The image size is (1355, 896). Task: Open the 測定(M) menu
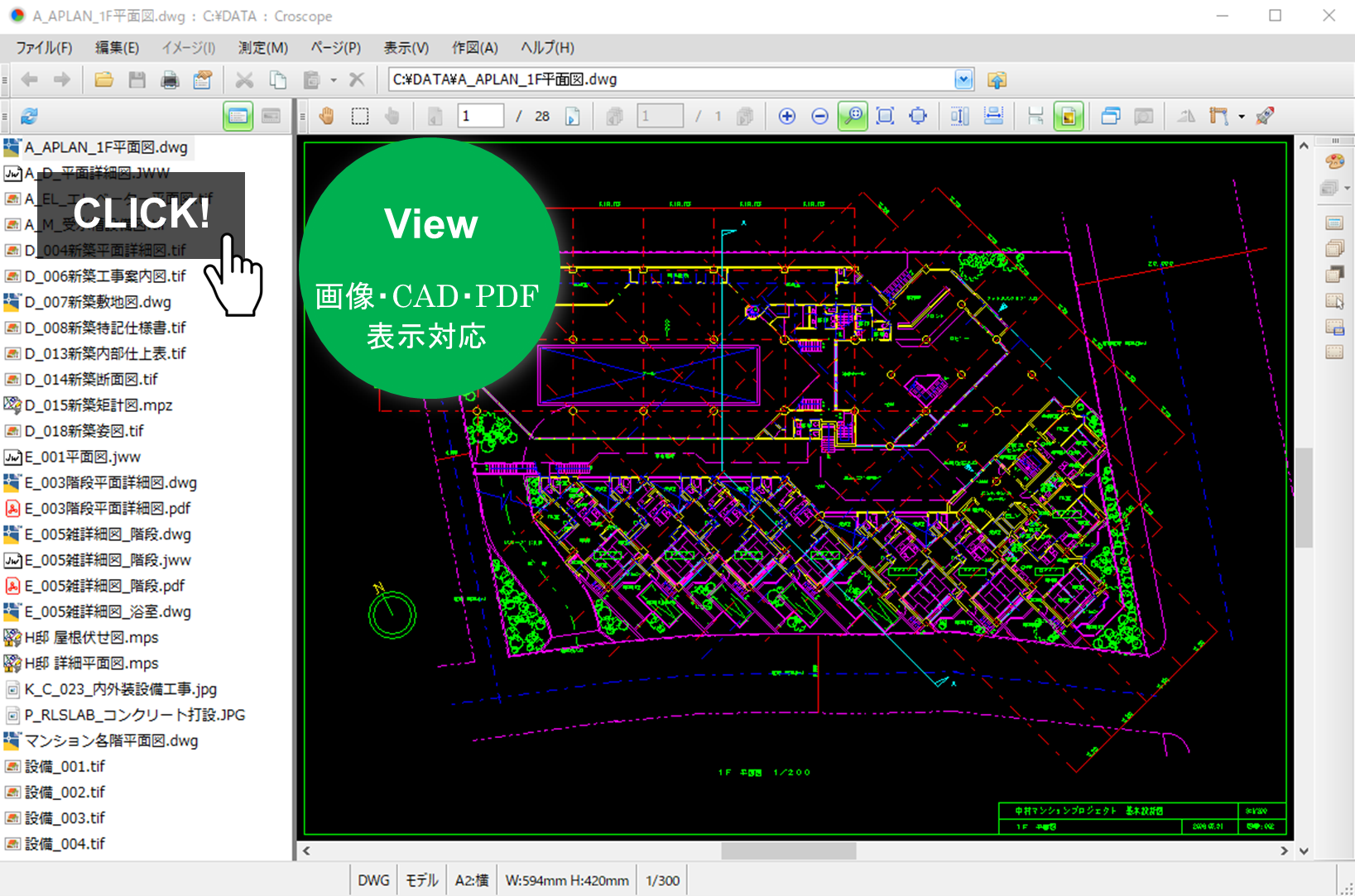point(262,47)
